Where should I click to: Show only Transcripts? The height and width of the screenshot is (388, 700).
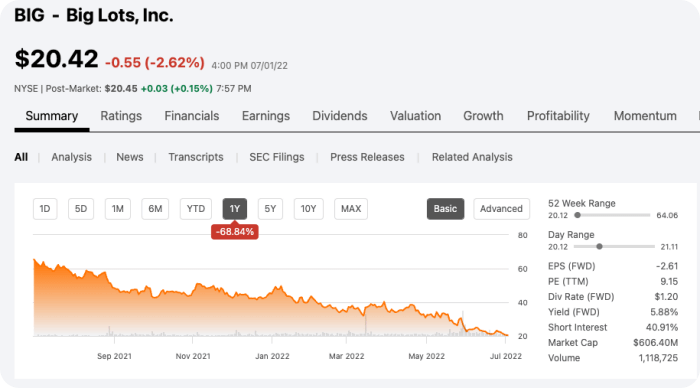(x=196, y=157)
